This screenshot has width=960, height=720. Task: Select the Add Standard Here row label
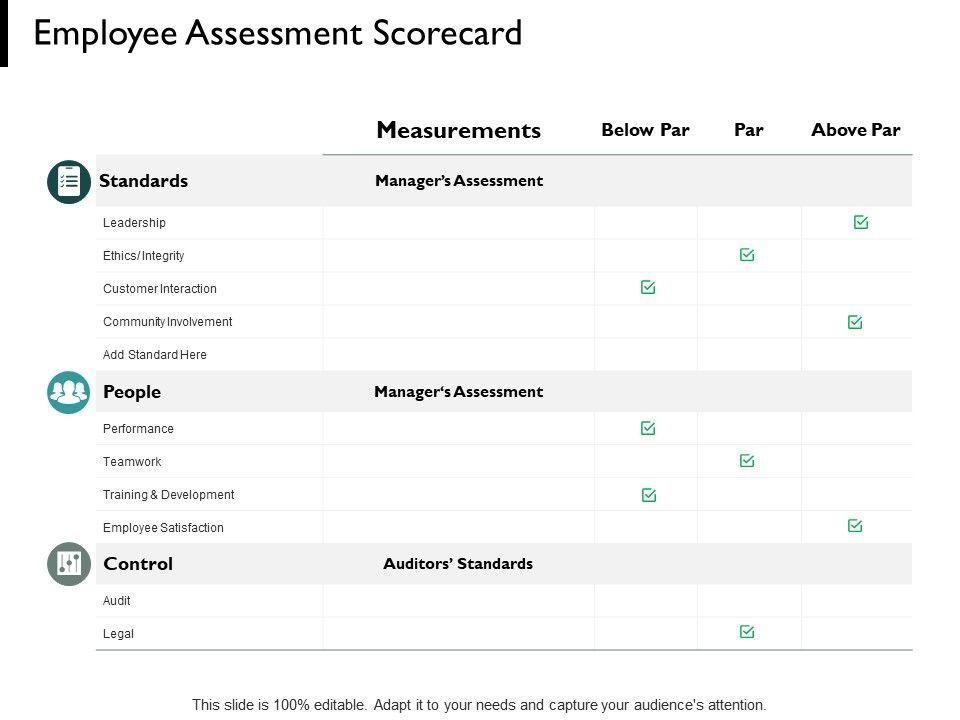(x=155, y=355)
